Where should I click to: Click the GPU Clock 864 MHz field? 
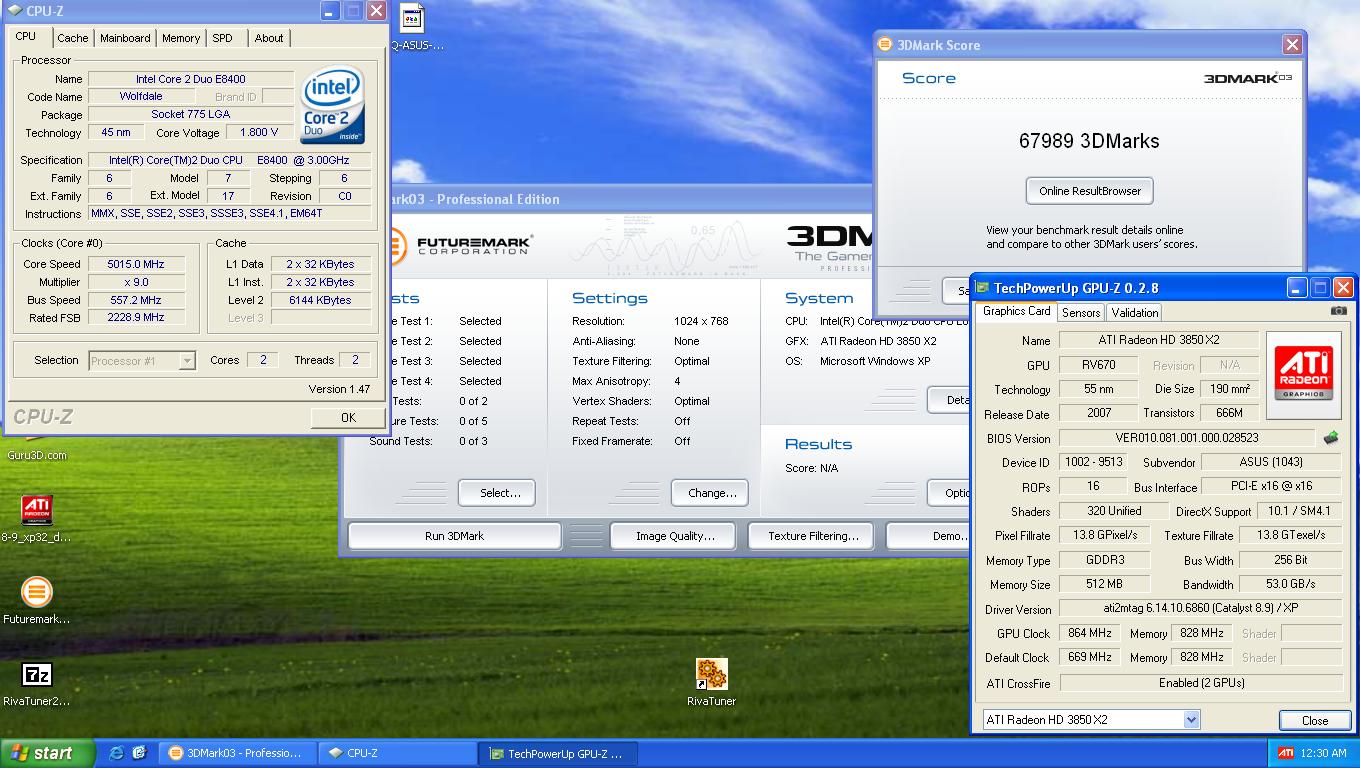1089,634
